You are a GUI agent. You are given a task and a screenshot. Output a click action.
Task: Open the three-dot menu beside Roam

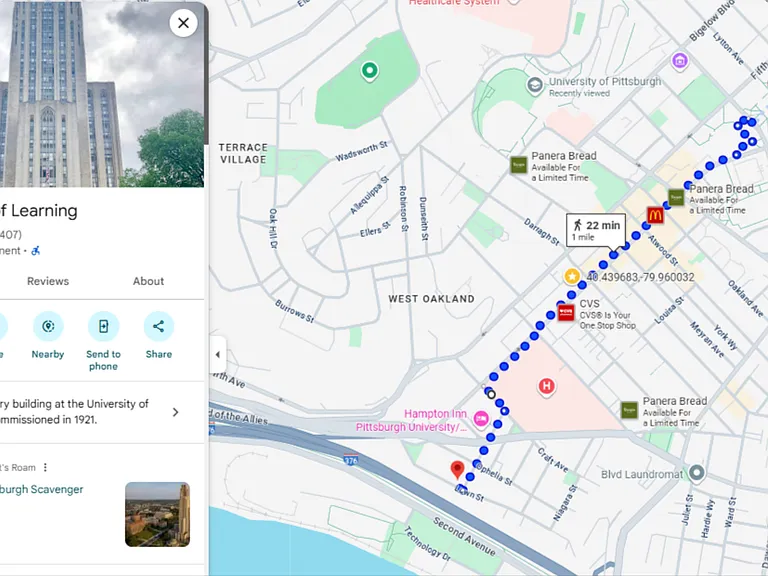point(45,467)
